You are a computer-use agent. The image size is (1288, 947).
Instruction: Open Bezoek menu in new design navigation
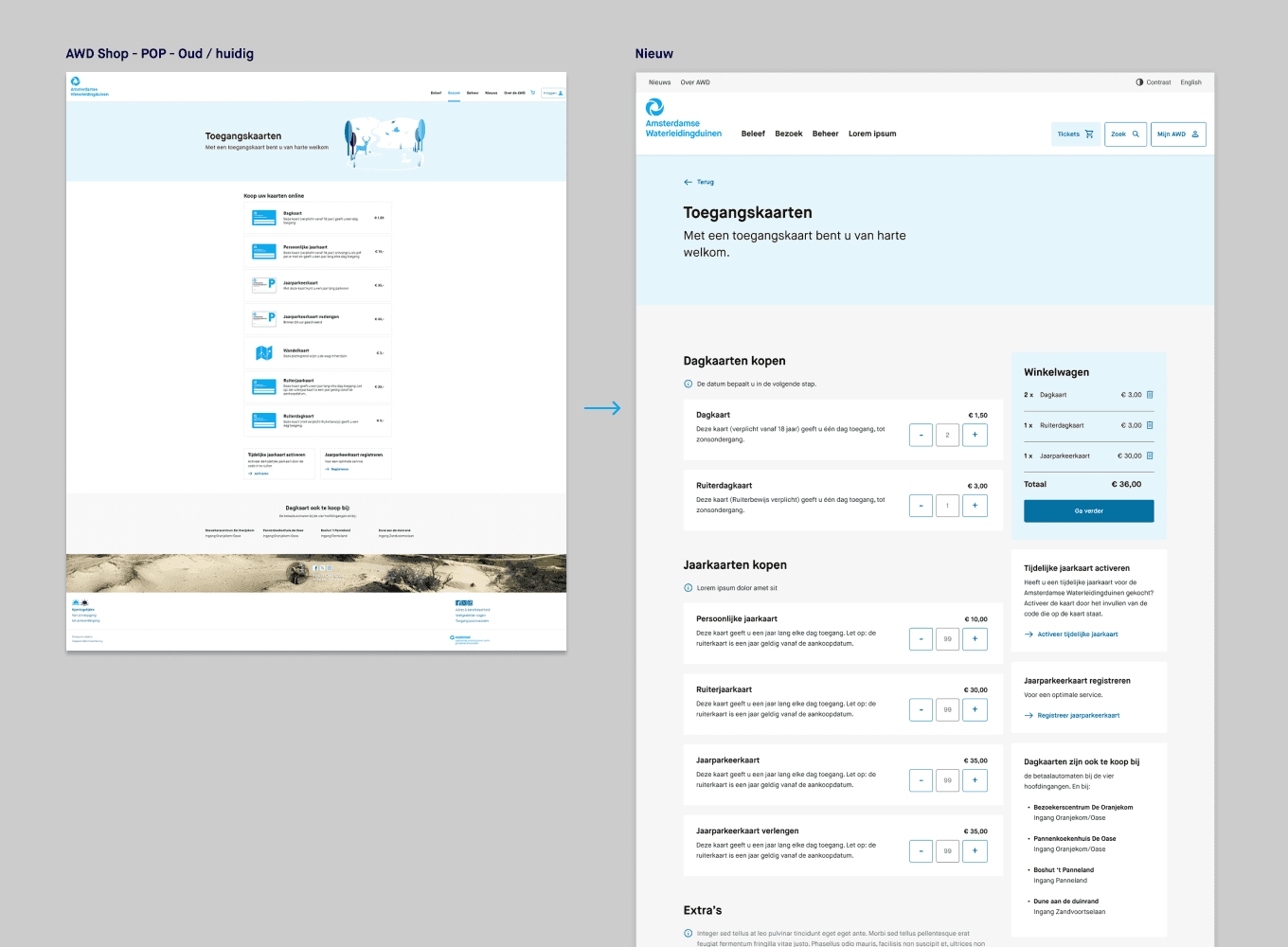[789, 134]
